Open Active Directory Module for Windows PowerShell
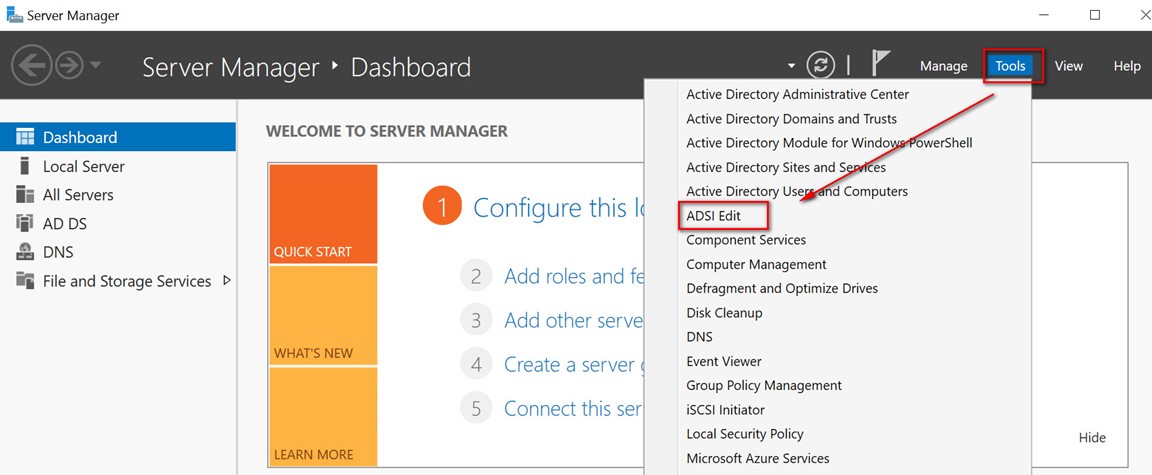Image resolution: width=1152 pixels, height=475 pixels. (829, 142)
